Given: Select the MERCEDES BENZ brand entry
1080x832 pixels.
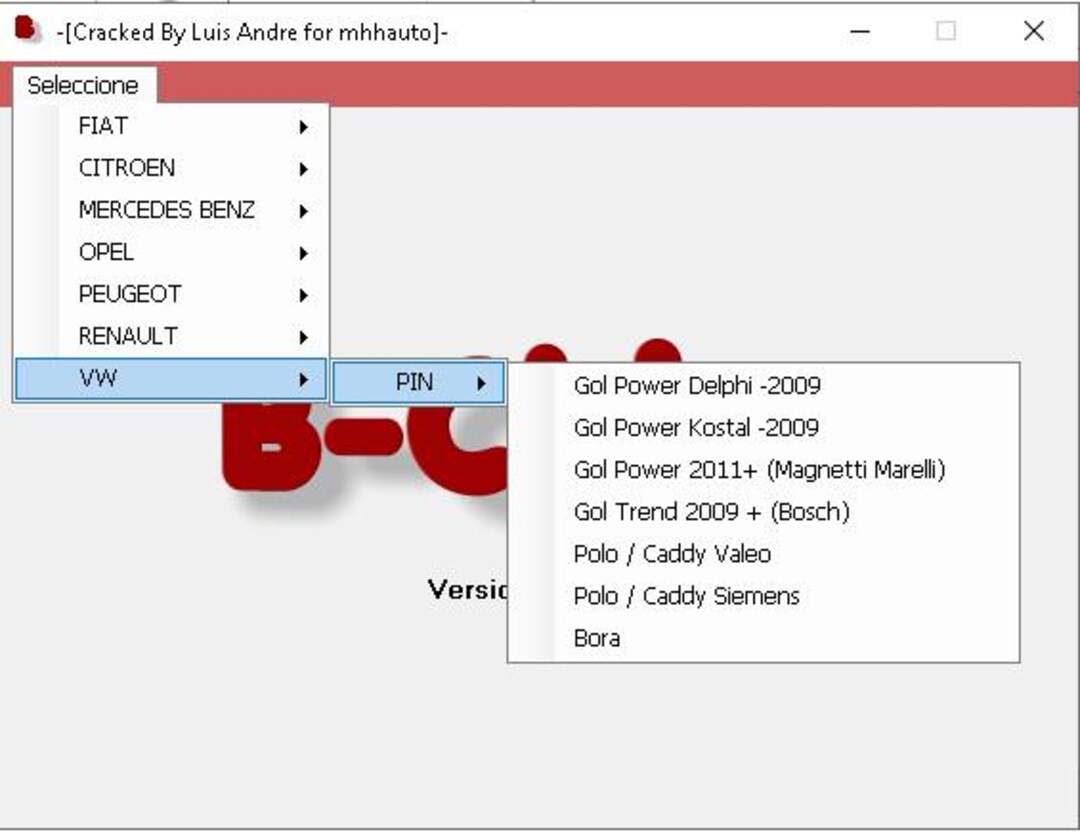Looking at the screenshot, I should coord(166,210).
